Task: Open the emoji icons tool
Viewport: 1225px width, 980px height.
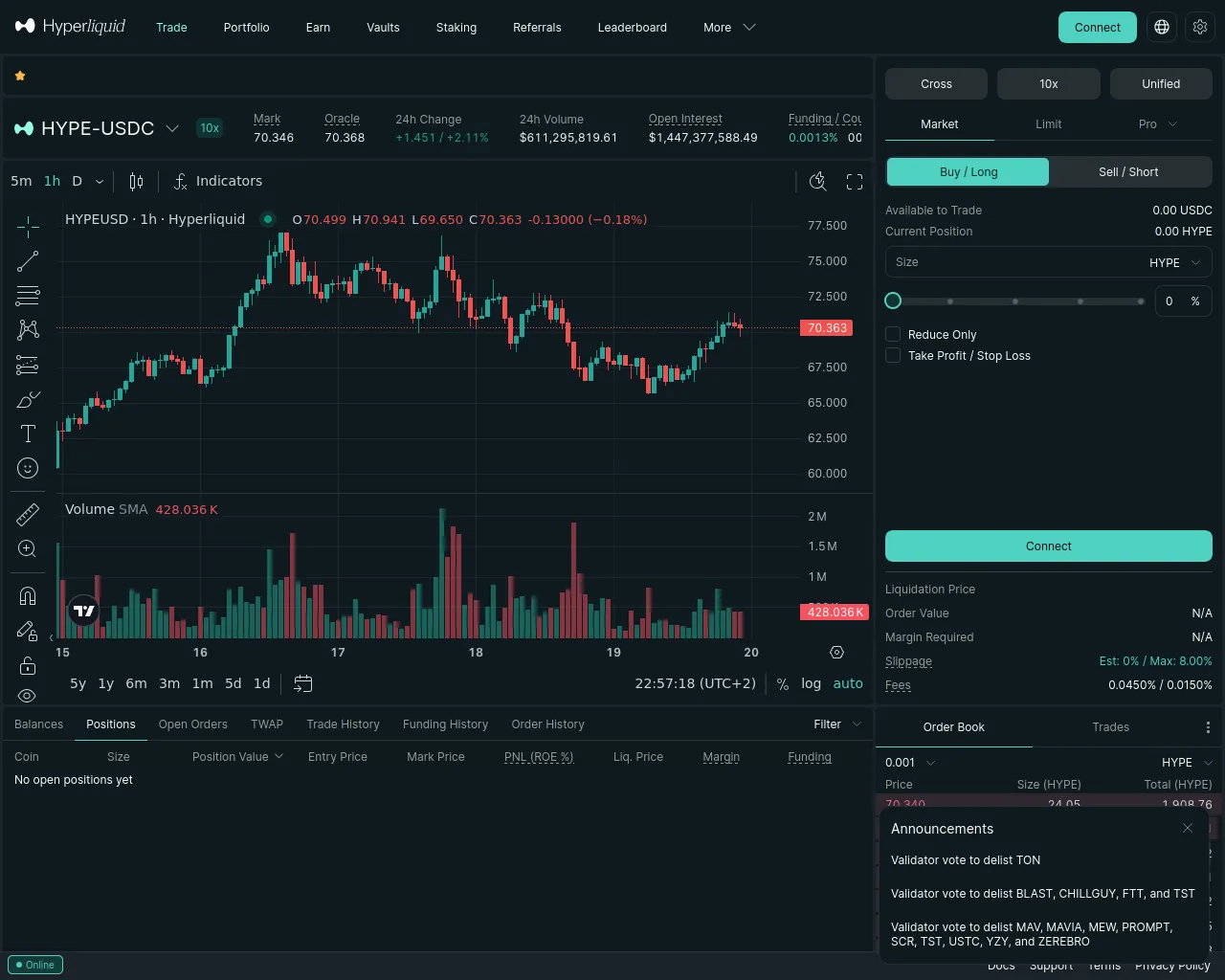Action: tap(28, 468)
